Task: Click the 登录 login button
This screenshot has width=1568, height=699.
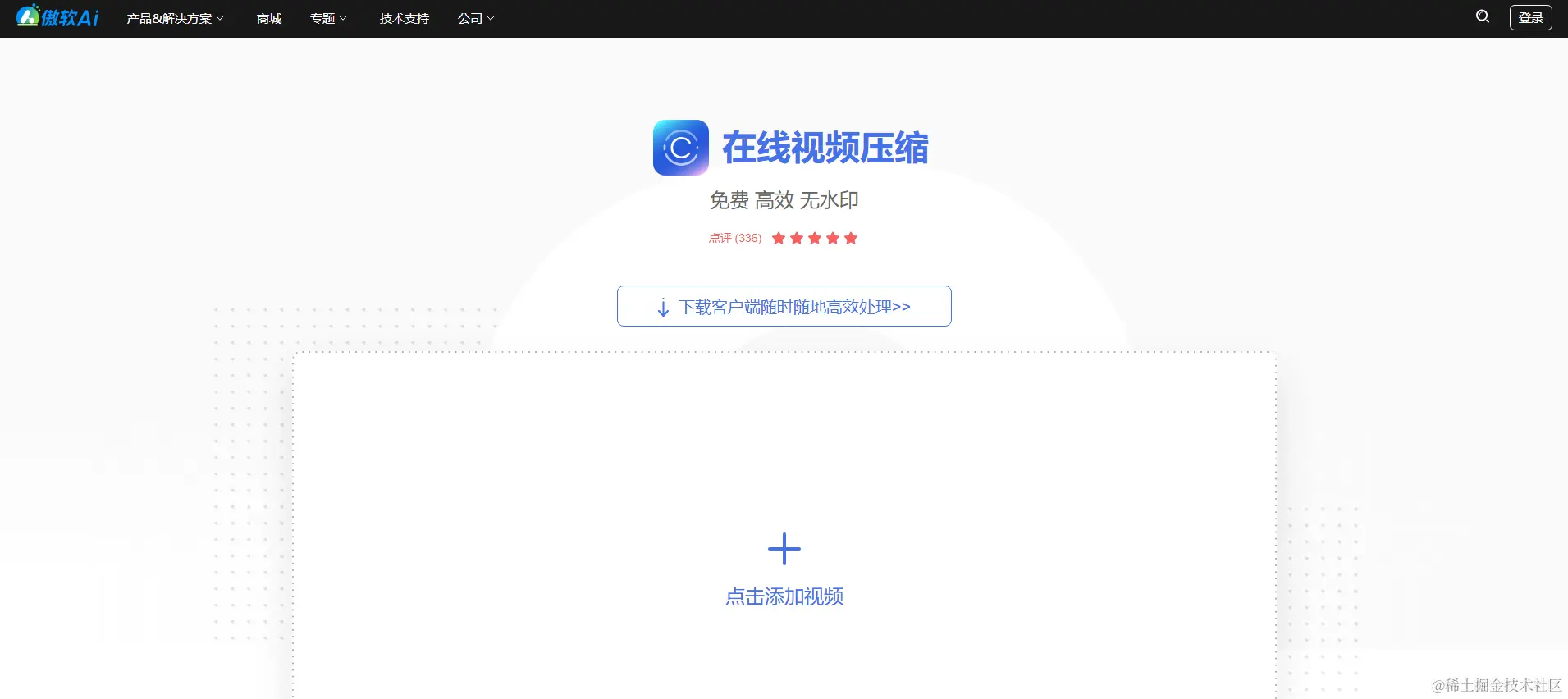Action: 1531,17
